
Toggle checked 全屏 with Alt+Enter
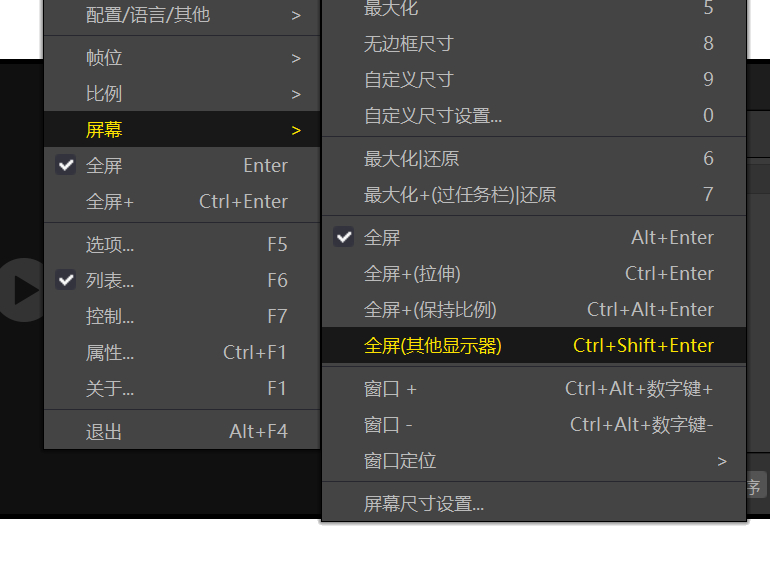(x=534, y=238)
